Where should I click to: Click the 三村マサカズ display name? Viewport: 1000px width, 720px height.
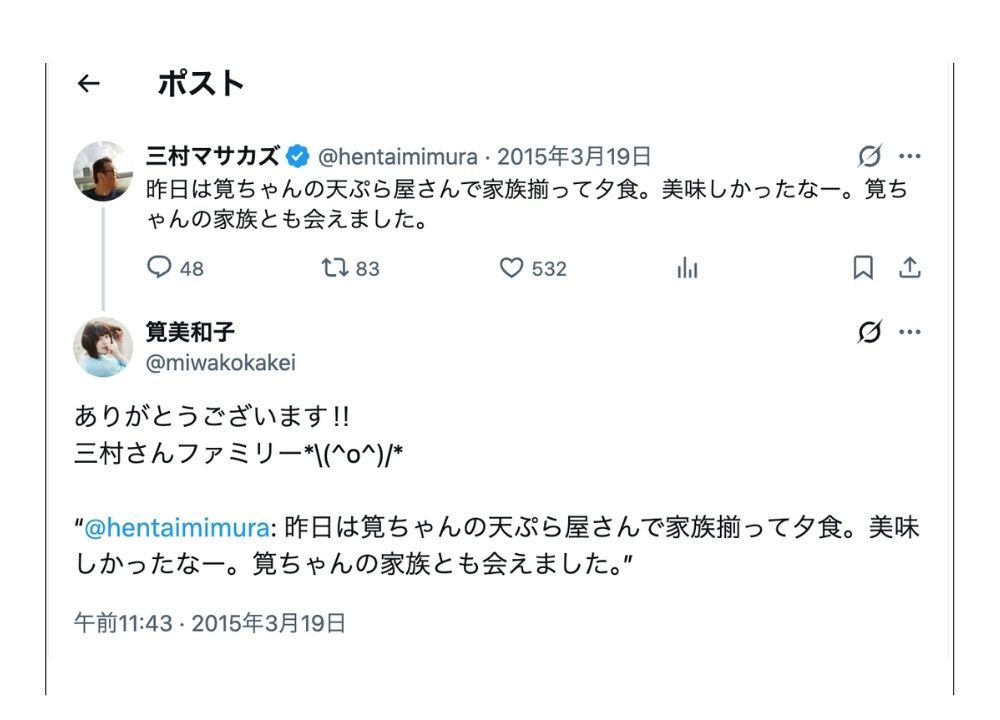click(213, 157)
